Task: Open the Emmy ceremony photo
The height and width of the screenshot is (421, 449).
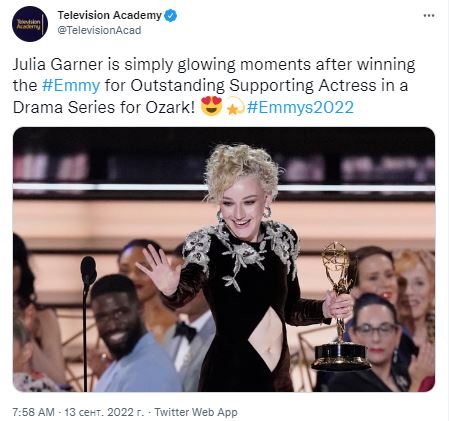Action: pos(224,259)
